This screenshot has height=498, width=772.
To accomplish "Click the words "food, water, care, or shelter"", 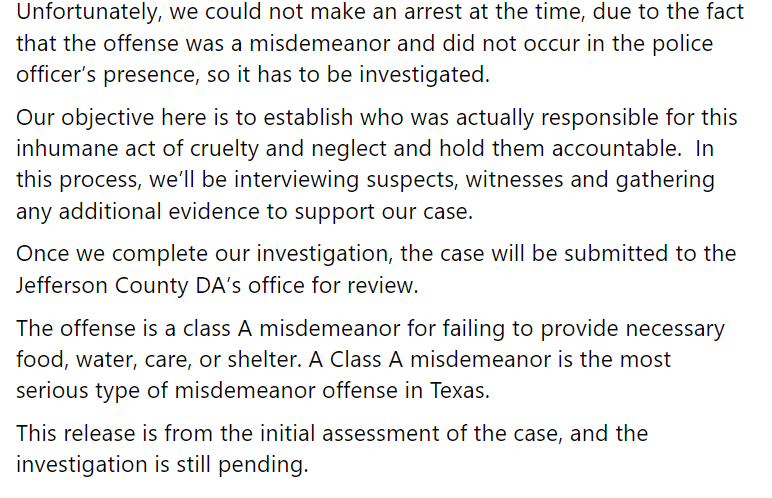I will [x=159, y=360].
